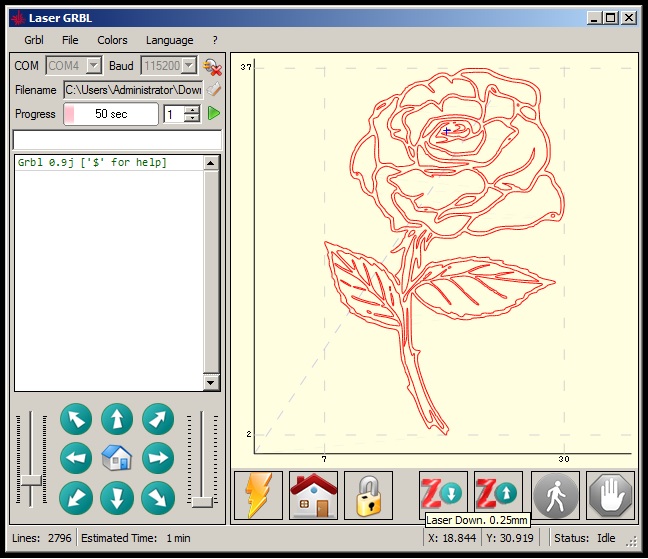
Task: Increase the repeat count stepper
Action: pyautogui.click(x=193, y=110)
